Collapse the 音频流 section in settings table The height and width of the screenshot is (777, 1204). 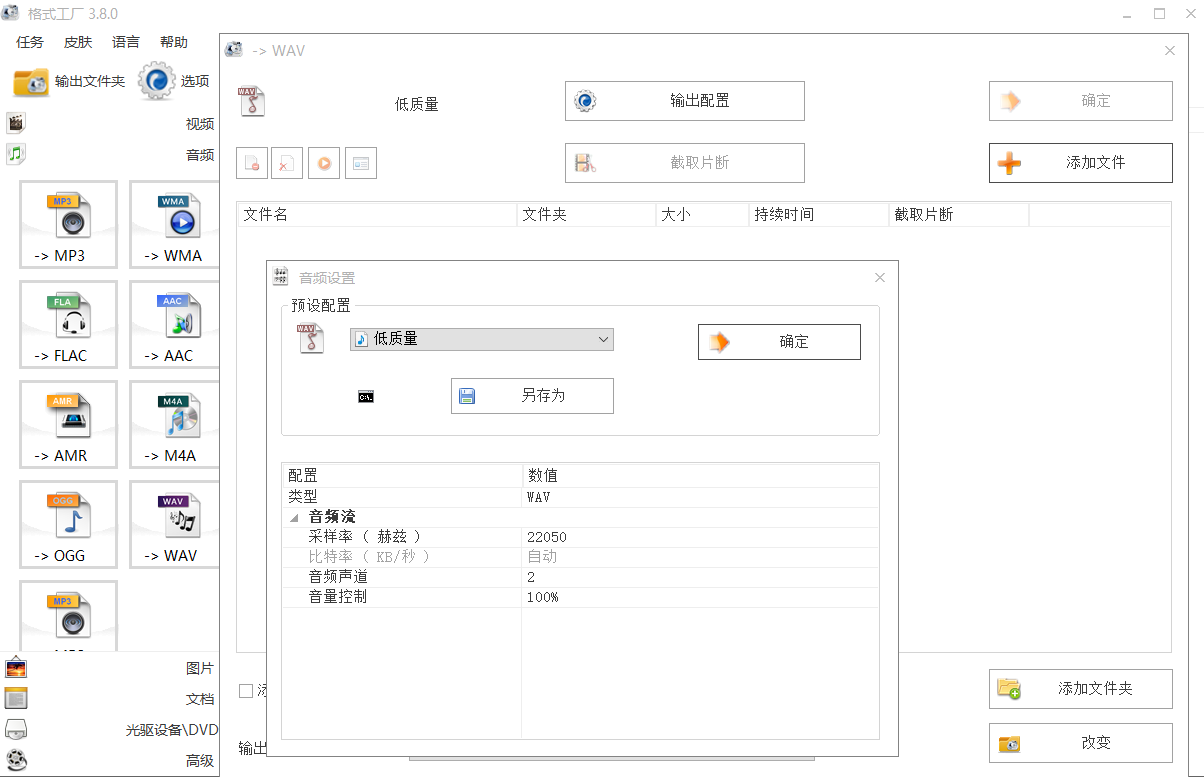[x=293, y=516]
